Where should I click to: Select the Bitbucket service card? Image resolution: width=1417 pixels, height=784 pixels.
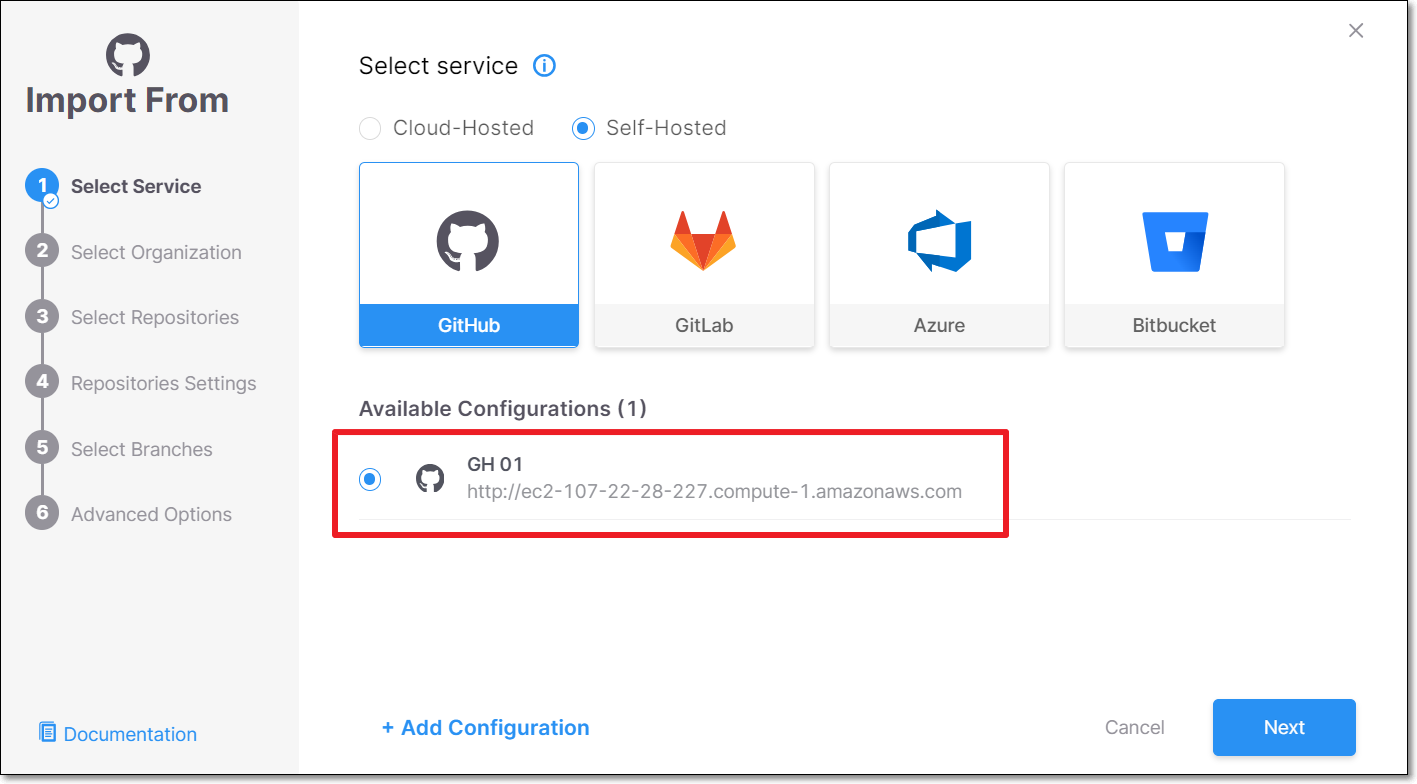point(1174,255)
